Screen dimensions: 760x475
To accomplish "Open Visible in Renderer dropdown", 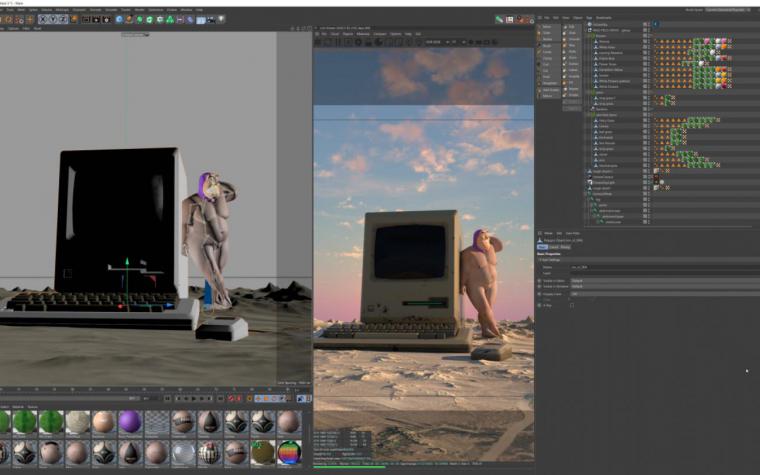I will coord(665,286).
